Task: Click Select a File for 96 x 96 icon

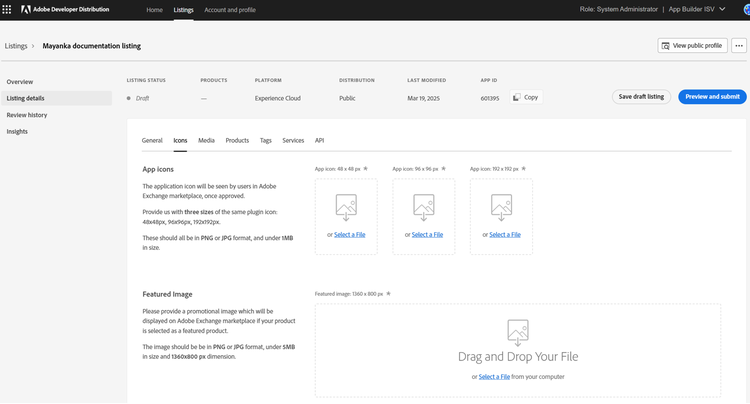Action: (427, 234)
